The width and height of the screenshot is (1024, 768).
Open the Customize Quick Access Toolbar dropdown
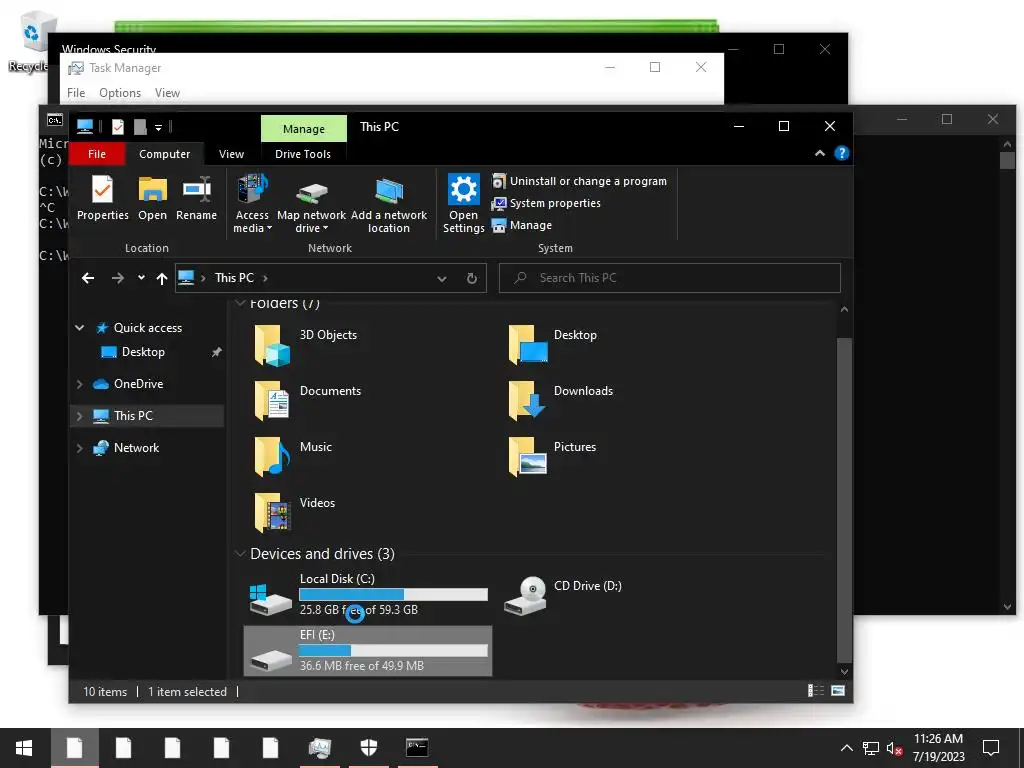[158, 127]
